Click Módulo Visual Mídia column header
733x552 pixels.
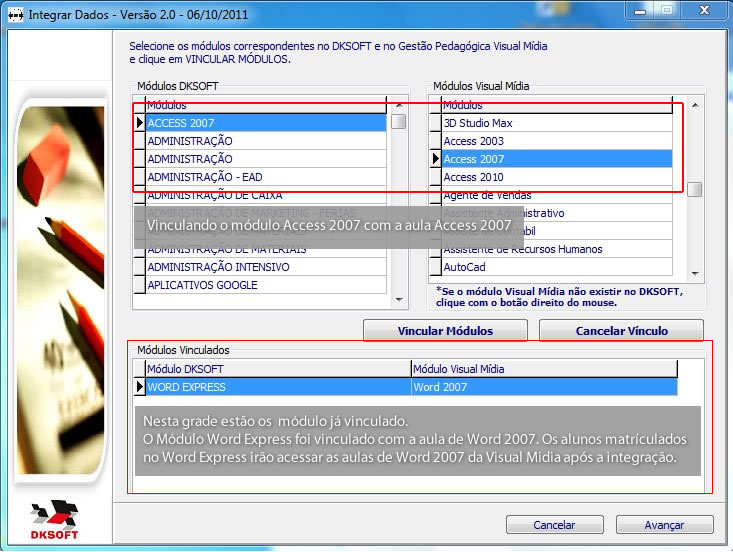pos(544,369)
